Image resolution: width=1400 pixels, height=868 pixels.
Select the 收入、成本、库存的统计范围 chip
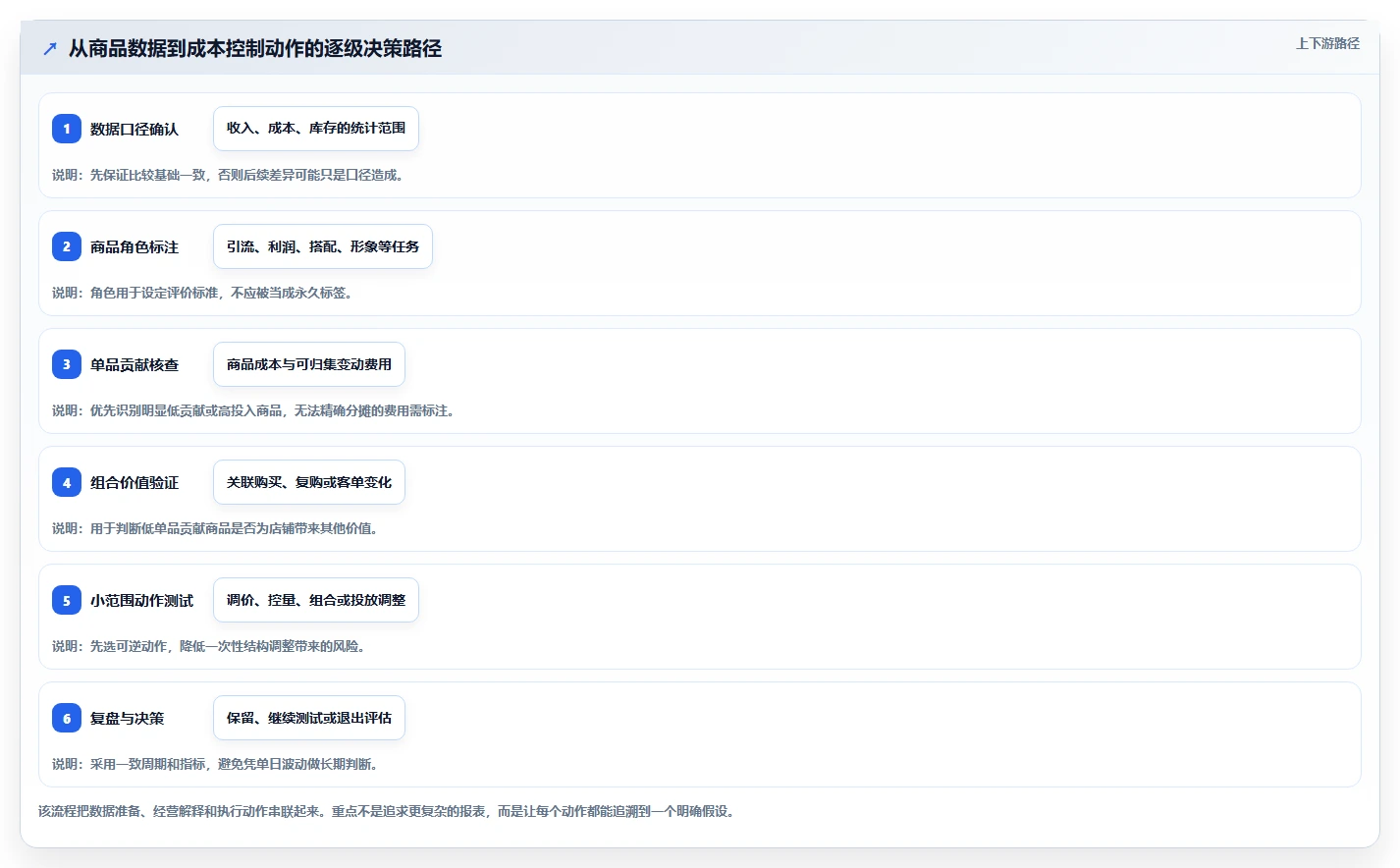click(316, 129)
